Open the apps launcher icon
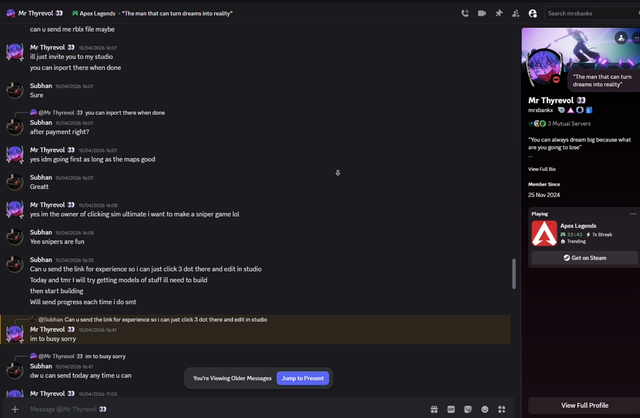640x418 pixels. click(x=502, y=409)
